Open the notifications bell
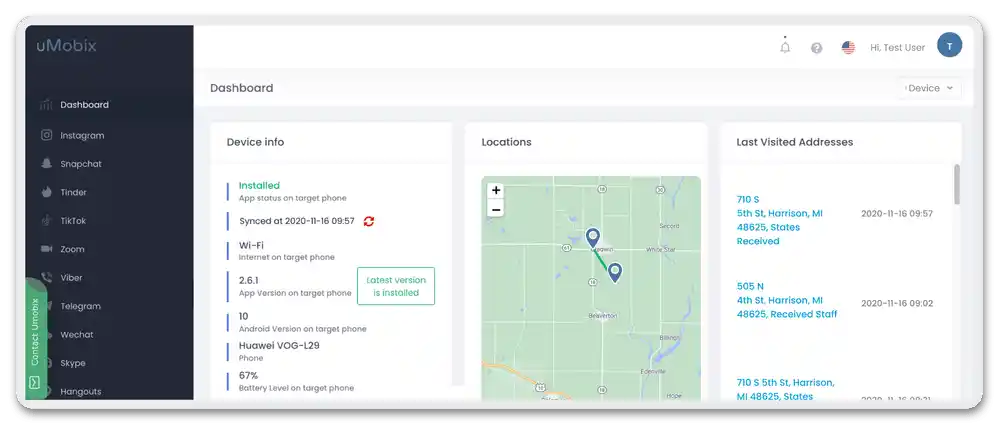The image size is (999, 425). [x=785, y=47]
